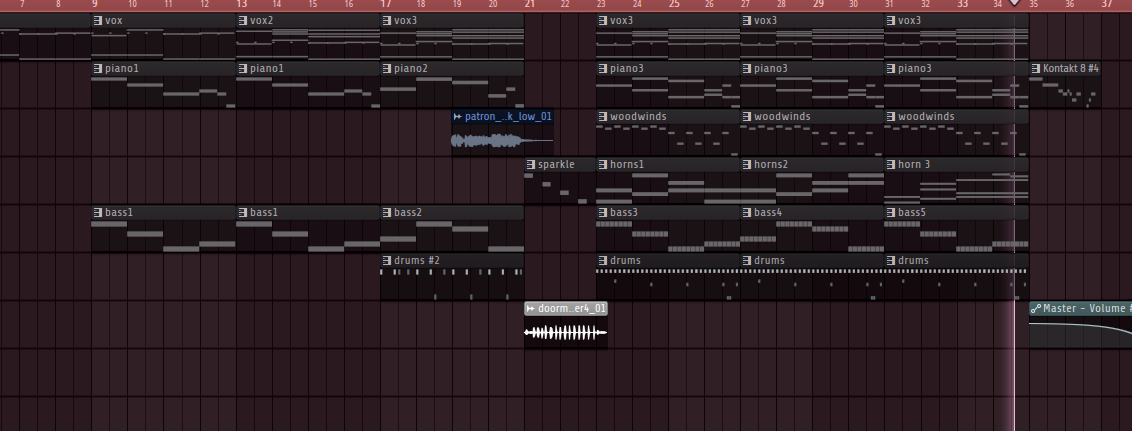Open the pattern icon on the drums #2 clip

pyautogui.click(x=386, y=261)
